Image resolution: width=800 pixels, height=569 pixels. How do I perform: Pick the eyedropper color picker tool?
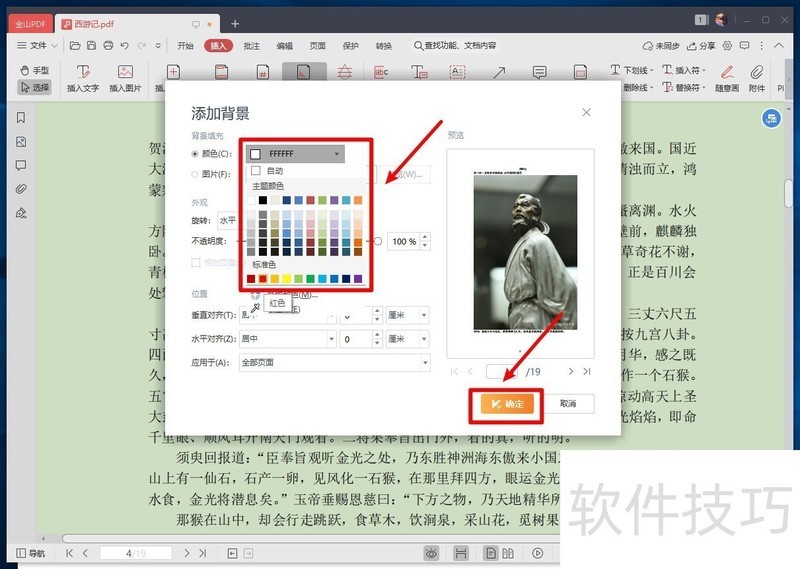coord(255,308)
